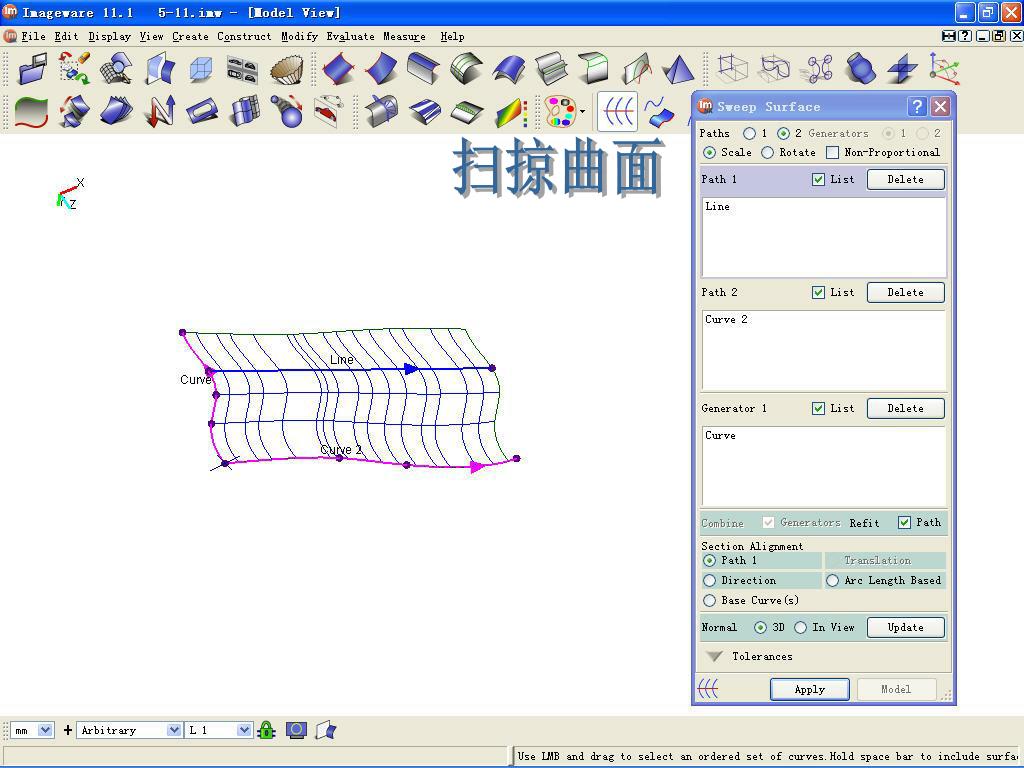1024x768 pixels.
Task: Open the File menu
Action: click(33, 37)
